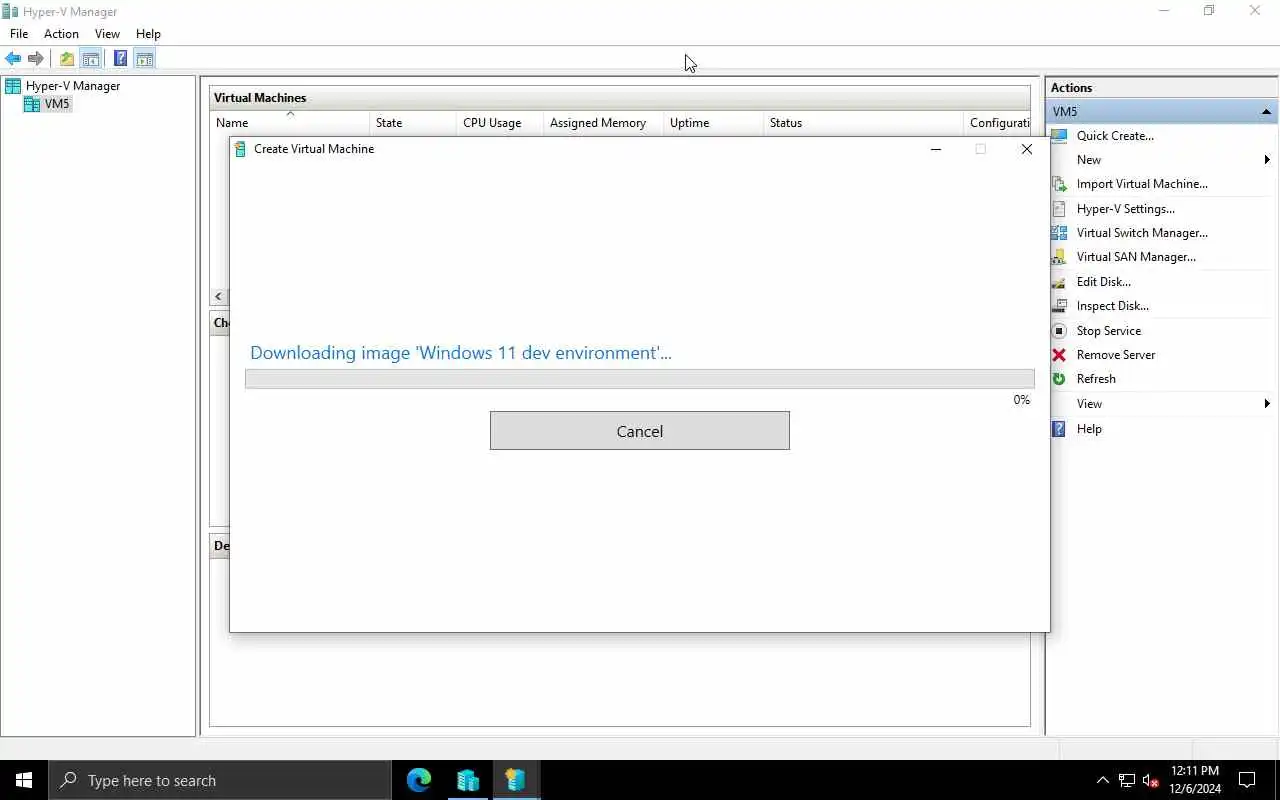The width and height of the screenshot is (1280, 800).
Task: Click Stop Service action
Action: click(1109, 331)
